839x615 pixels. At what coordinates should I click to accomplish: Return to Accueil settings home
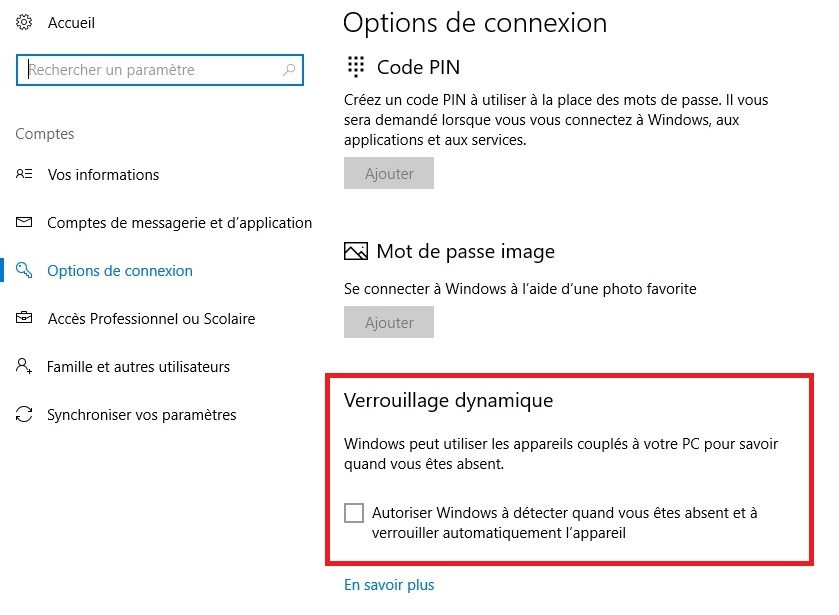pos(71,22)
